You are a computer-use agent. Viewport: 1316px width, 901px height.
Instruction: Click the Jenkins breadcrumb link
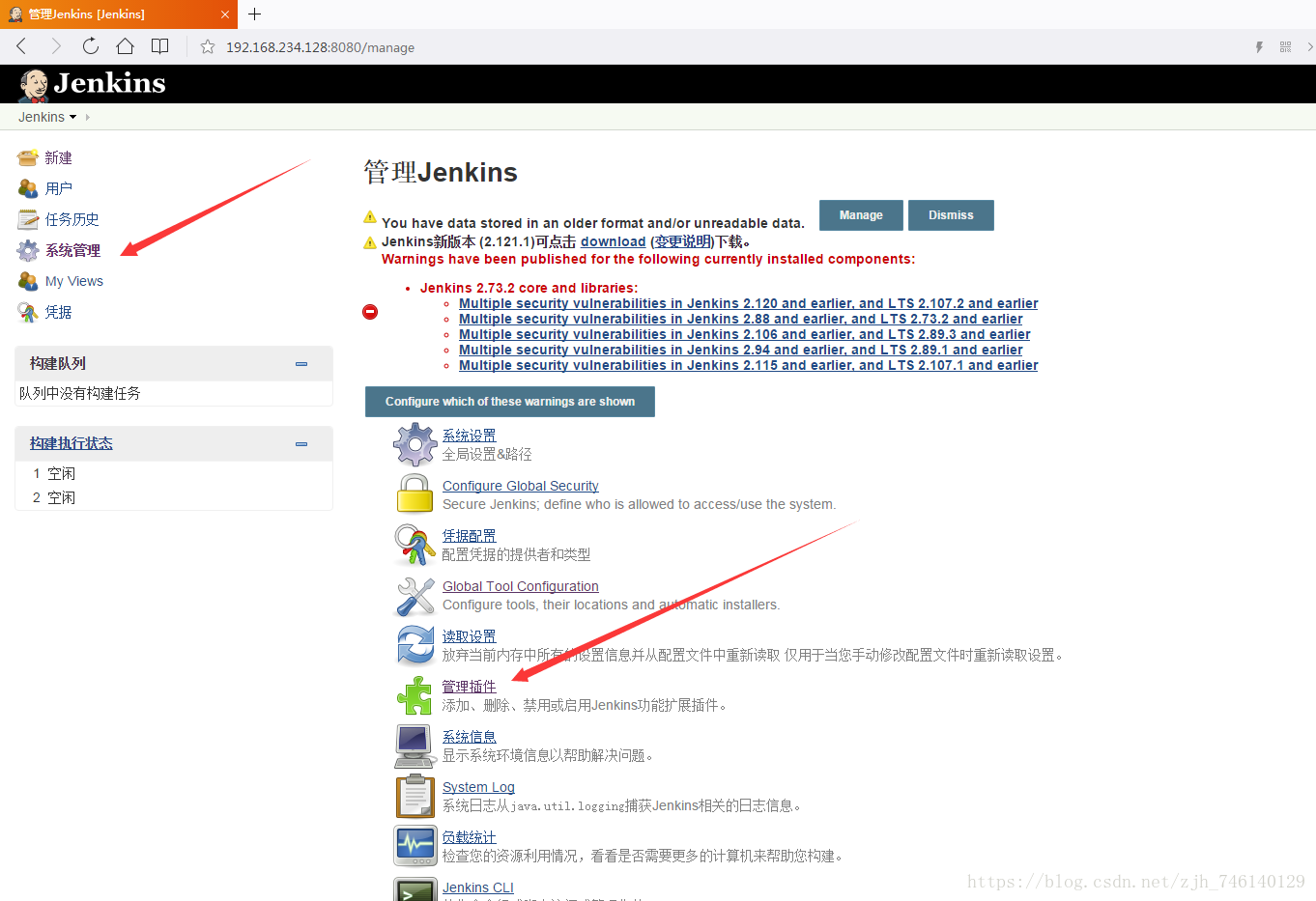click(x=42, y=117)
